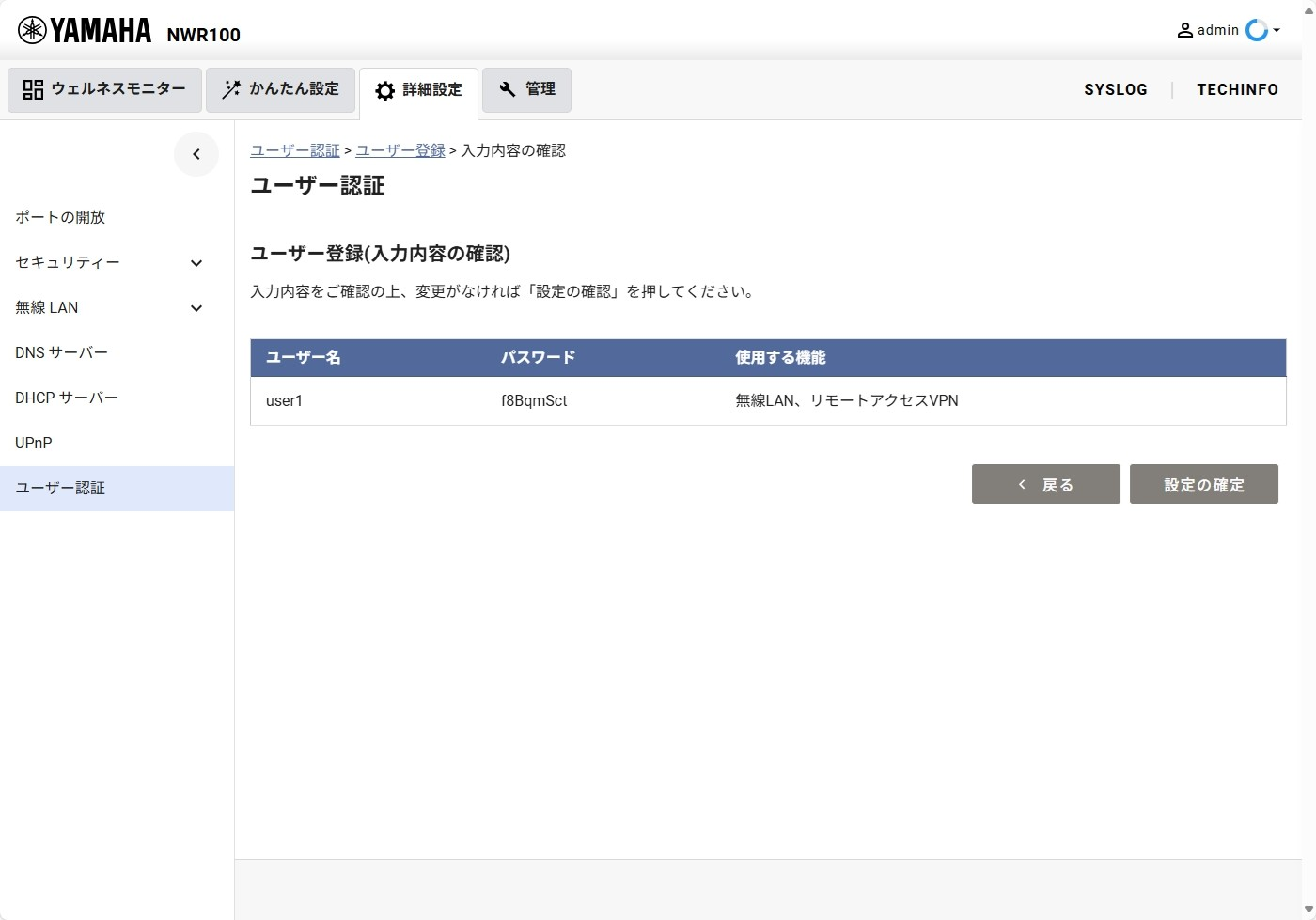This screenshot has width=1316, height=920.
Task: Follow the ユーザー認証 breadcrumb link
Action: coord(295,150)
